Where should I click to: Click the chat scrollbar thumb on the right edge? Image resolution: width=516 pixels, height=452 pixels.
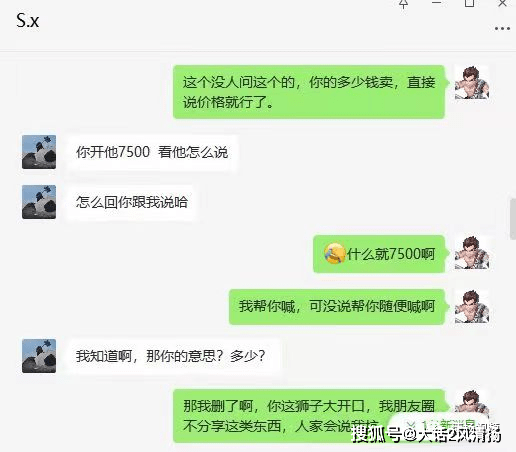[513, 219]
